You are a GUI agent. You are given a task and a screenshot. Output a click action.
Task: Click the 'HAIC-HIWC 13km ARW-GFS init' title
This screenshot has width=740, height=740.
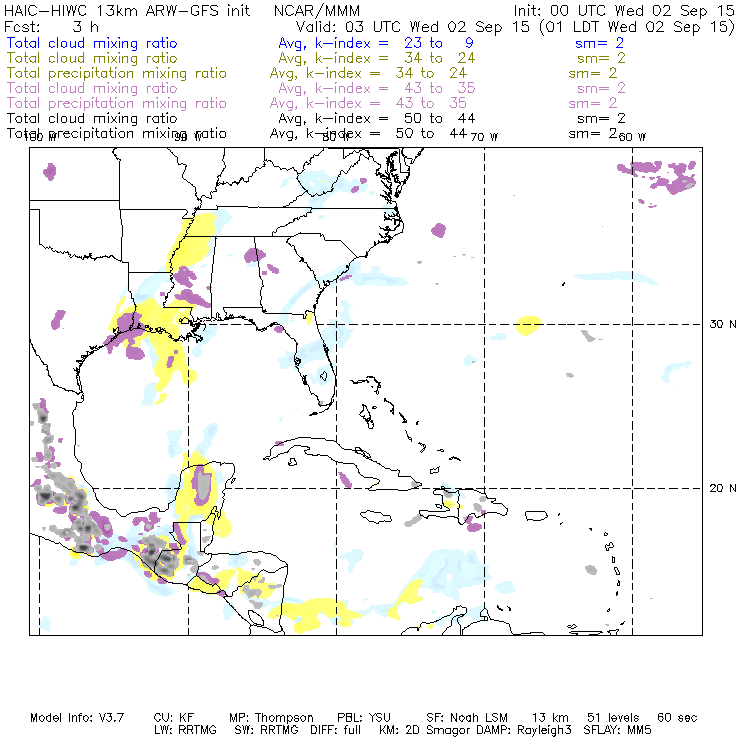coord(127,11)
